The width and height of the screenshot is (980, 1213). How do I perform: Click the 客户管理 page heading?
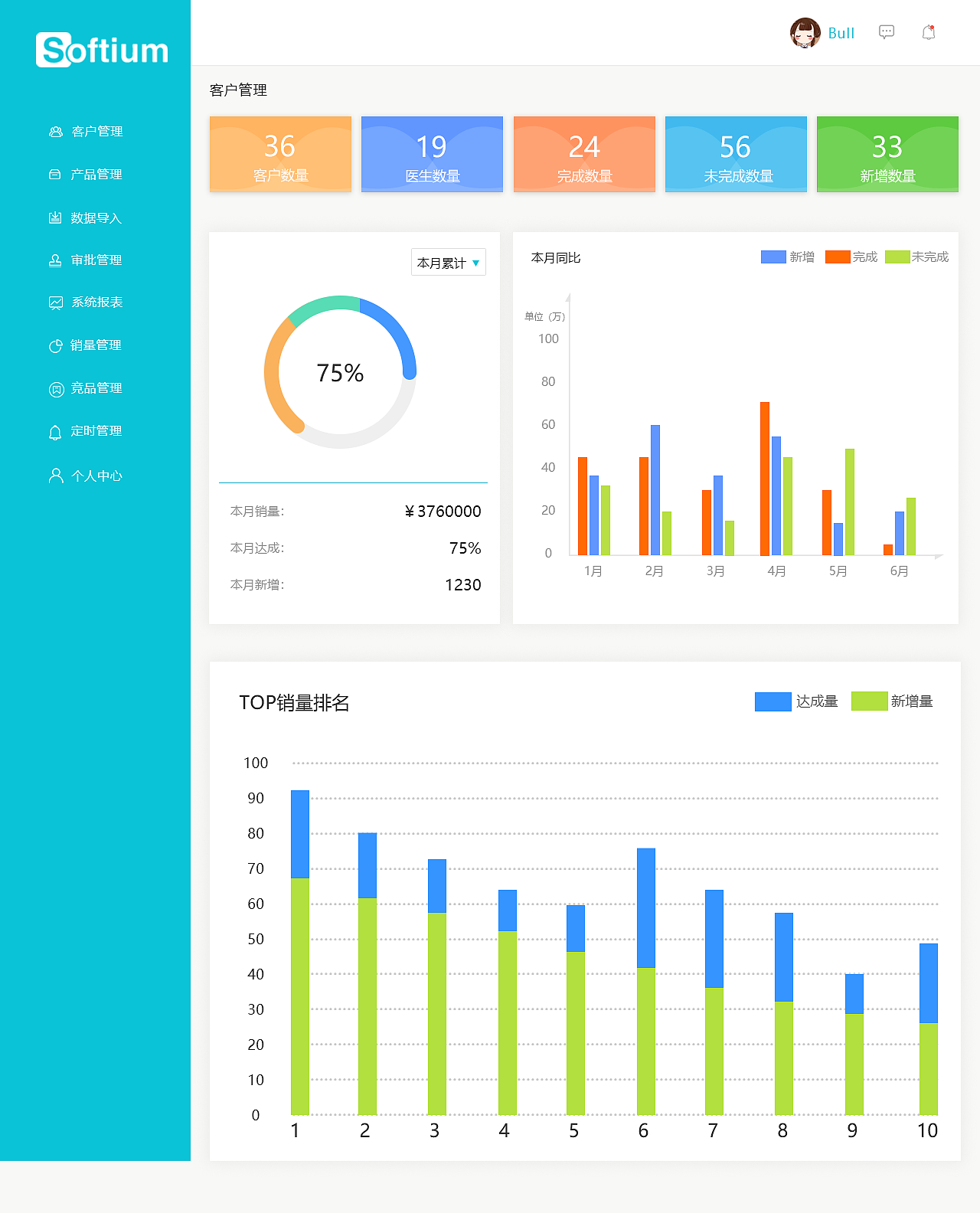pyautogui.click(x=238, y=90)
